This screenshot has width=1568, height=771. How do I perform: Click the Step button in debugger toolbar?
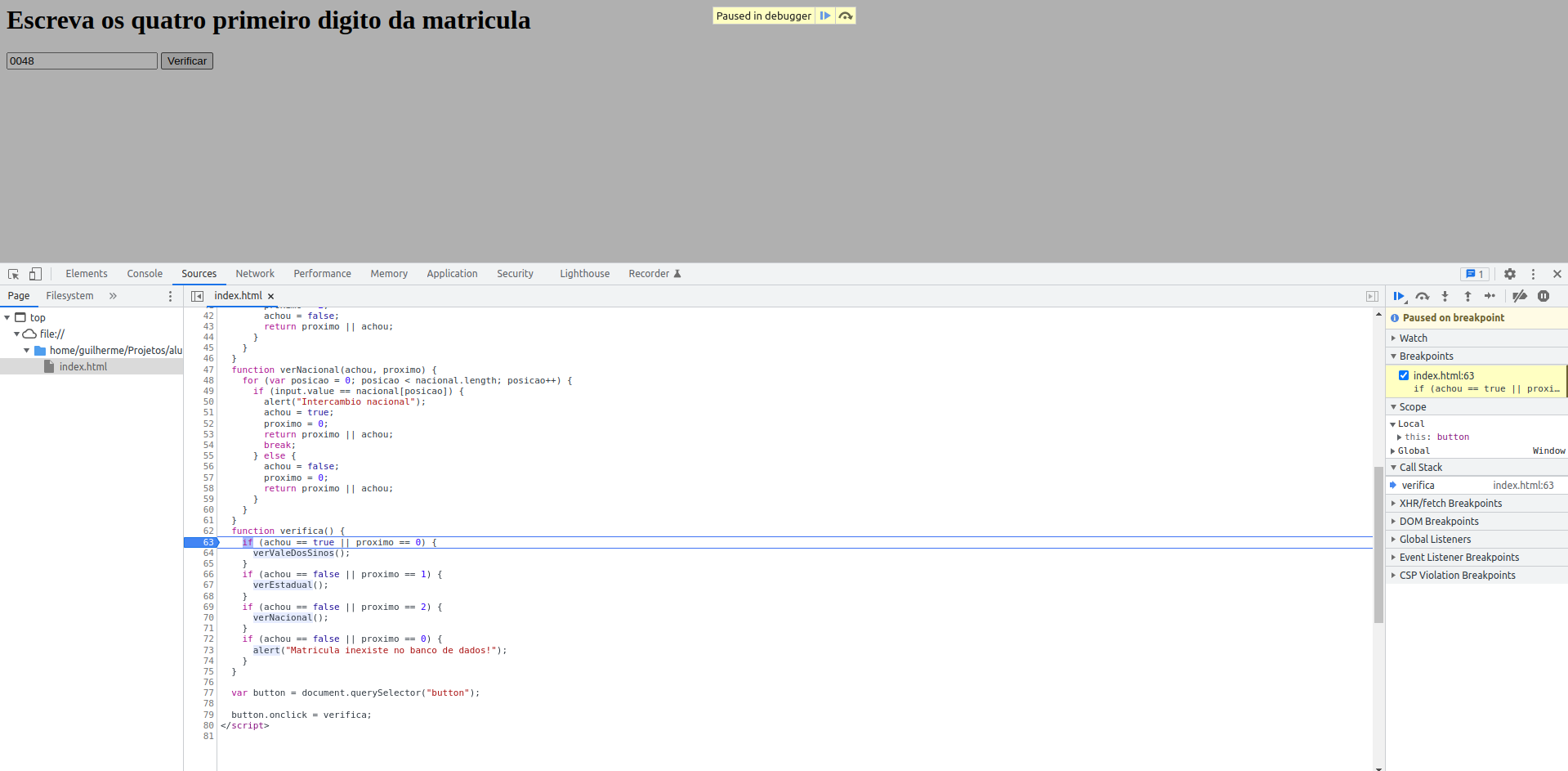[x=1490, y=296]
